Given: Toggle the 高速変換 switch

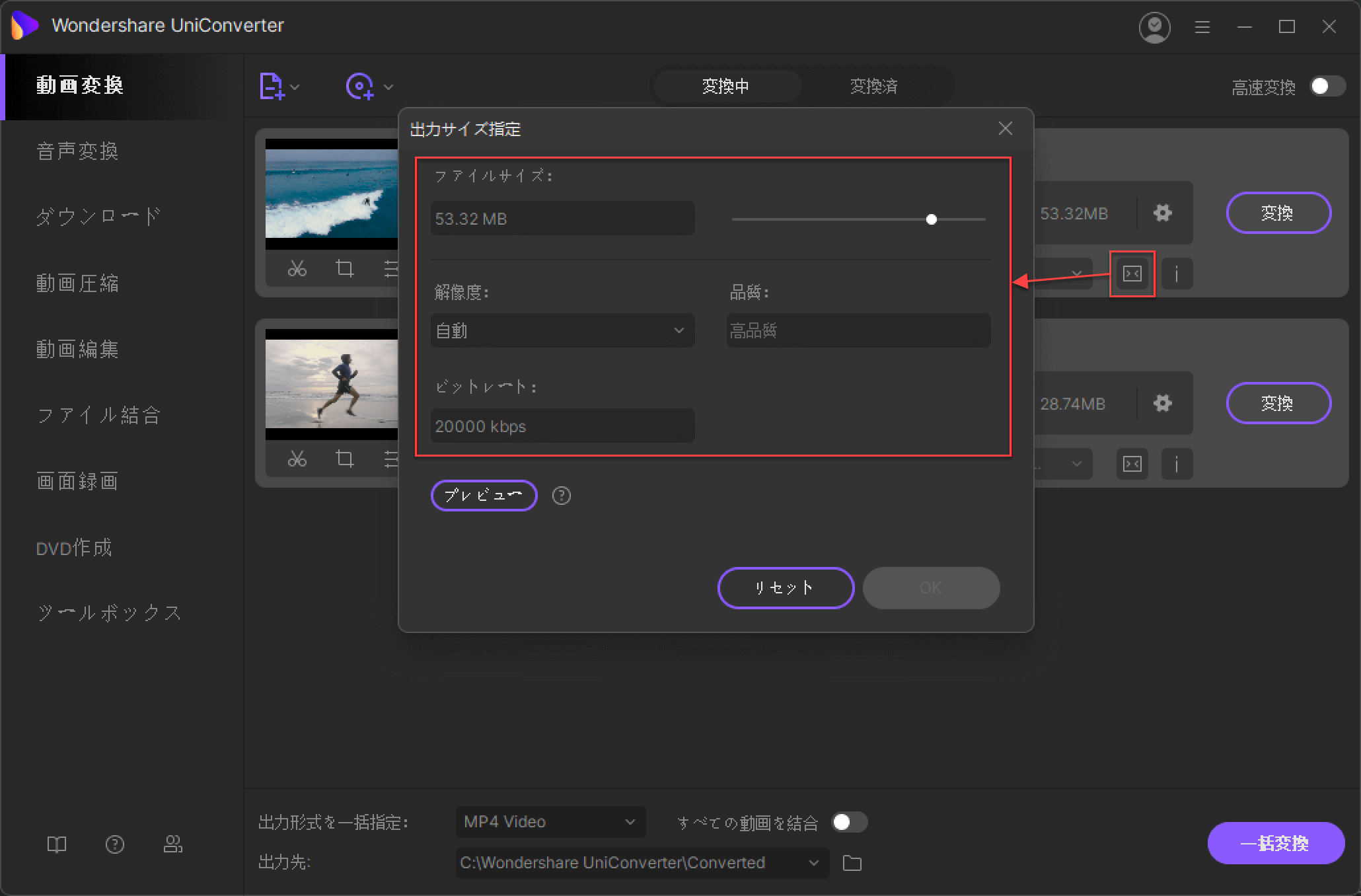Looking at the screenshot, I should [x=1327, y=87].
